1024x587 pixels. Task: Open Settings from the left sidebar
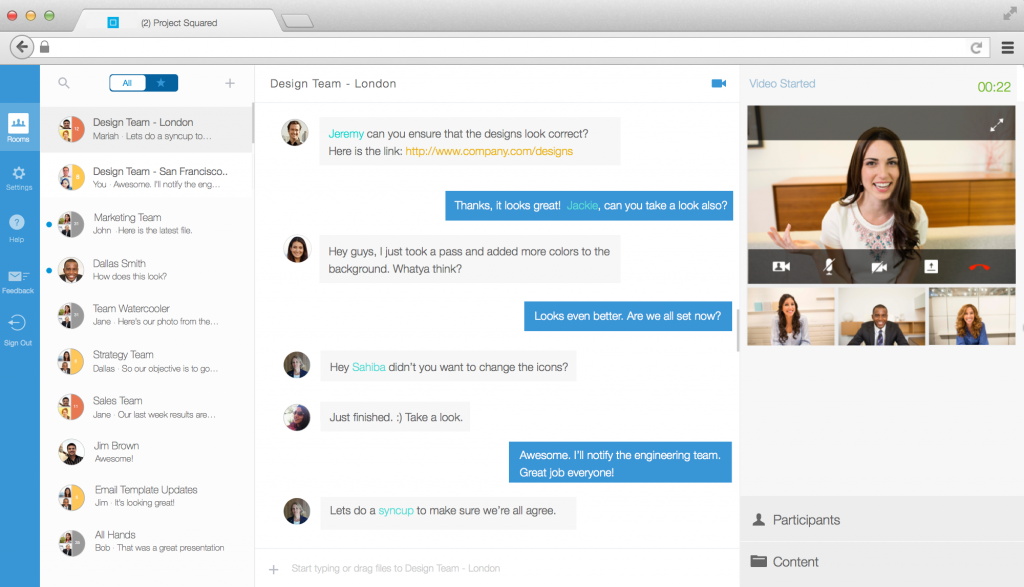(x=18, y=176)
